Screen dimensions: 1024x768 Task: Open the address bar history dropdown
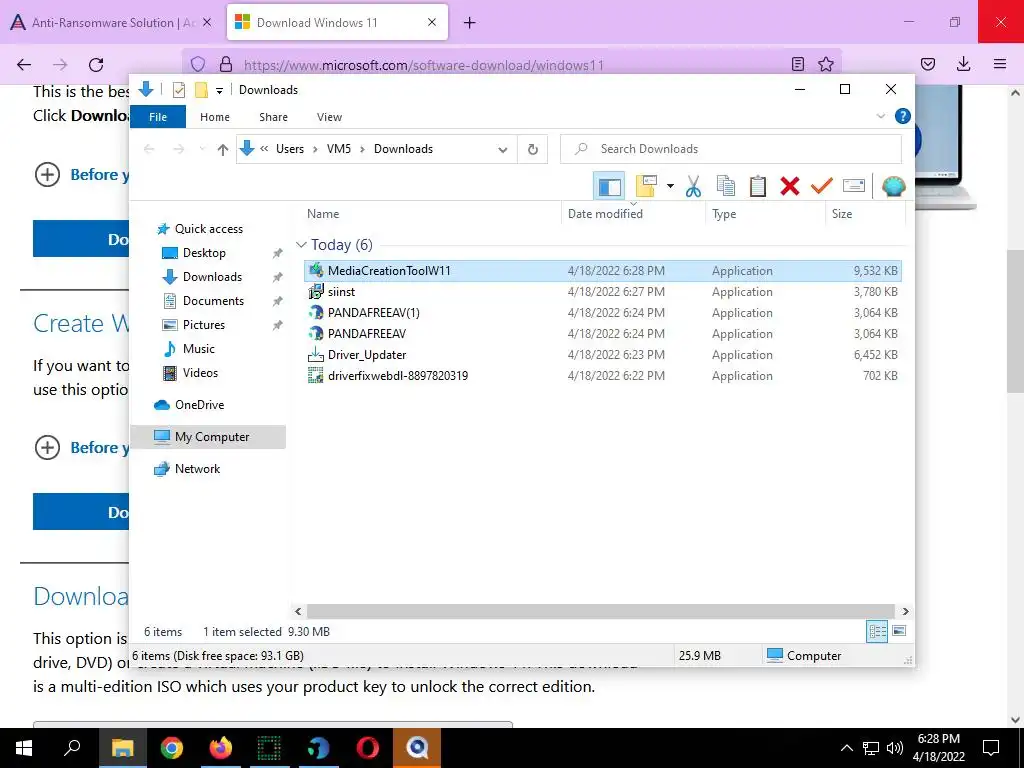(502, 150)
